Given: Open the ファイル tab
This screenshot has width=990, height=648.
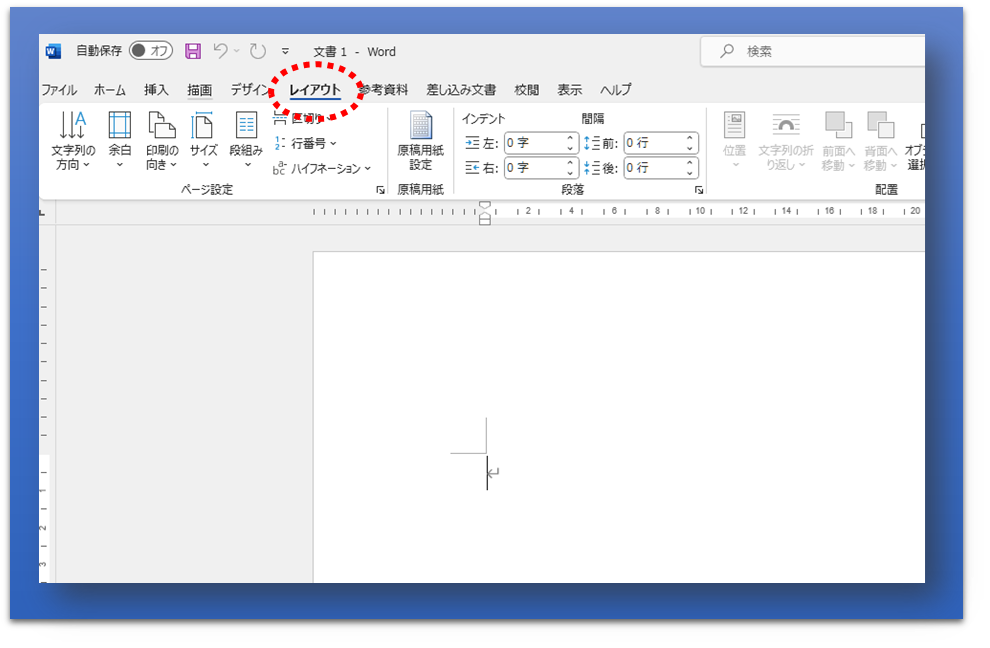Looking at the screenshot, I should click(59, 90).
